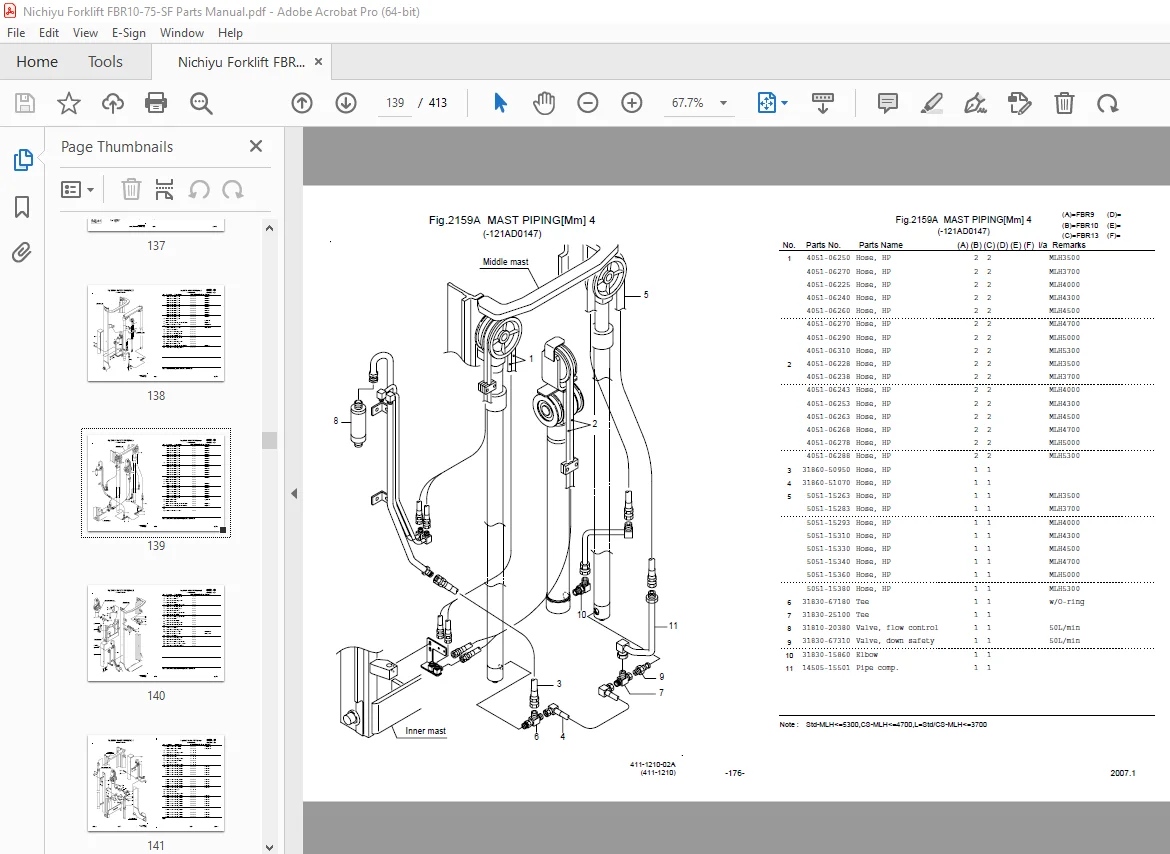Choose the Selection arrow tool

pos(500,103)
